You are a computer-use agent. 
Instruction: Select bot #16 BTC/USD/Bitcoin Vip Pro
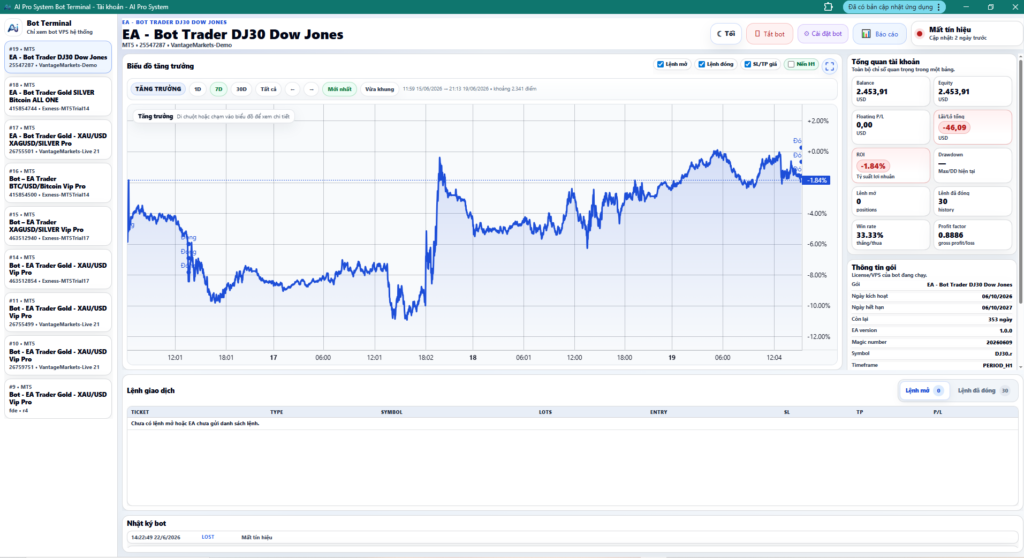(58, 183)
